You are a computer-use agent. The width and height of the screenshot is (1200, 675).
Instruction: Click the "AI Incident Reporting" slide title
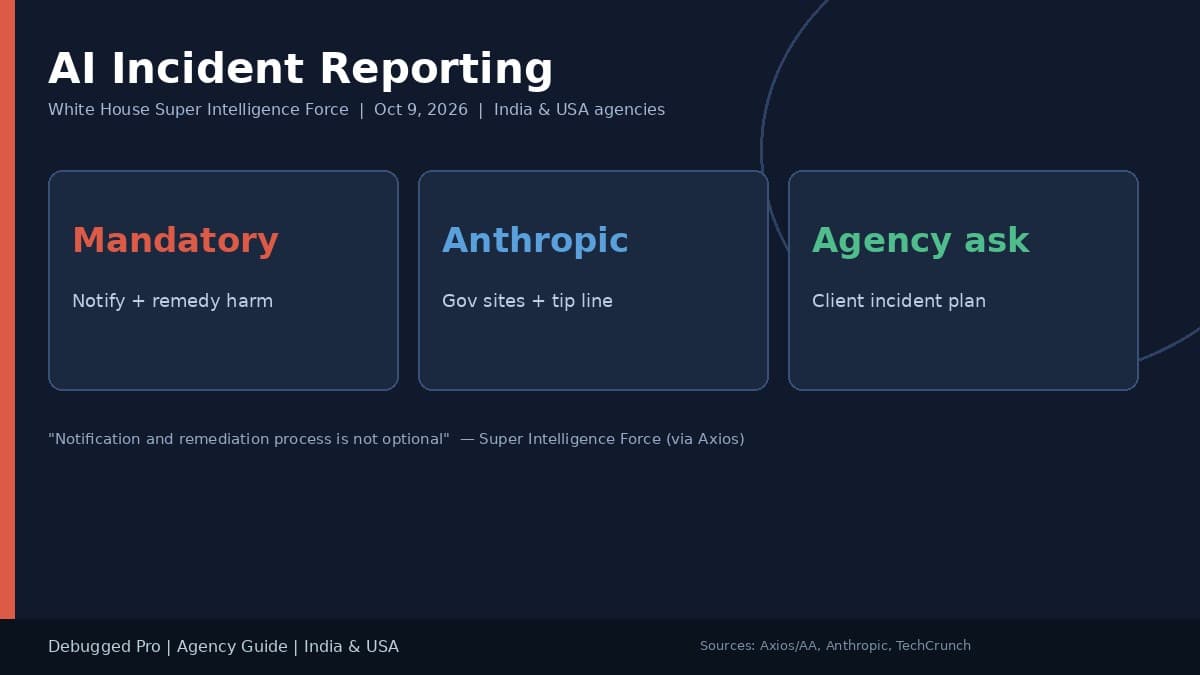(300, 69)
